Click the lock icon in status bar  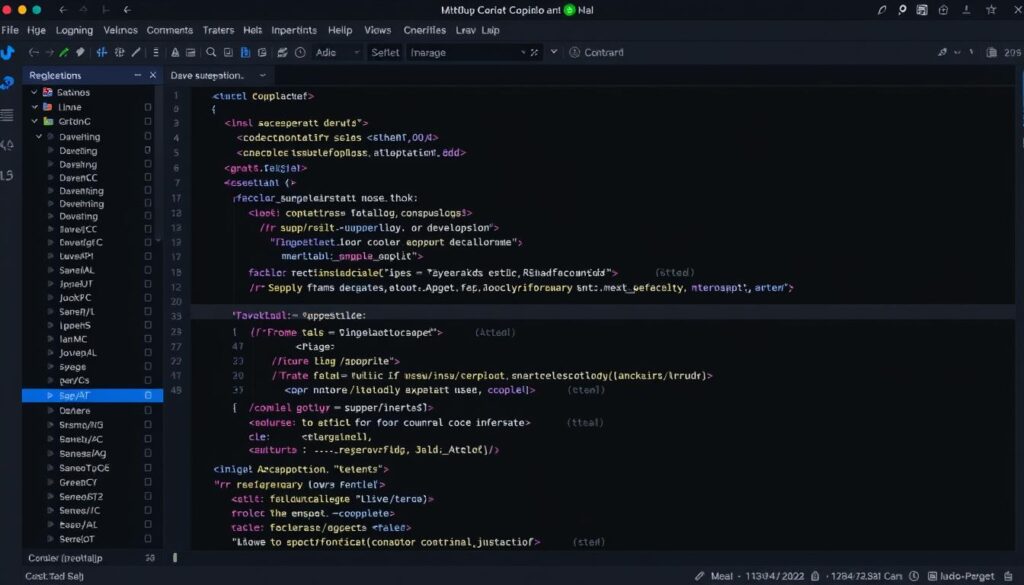click(815, 576)
